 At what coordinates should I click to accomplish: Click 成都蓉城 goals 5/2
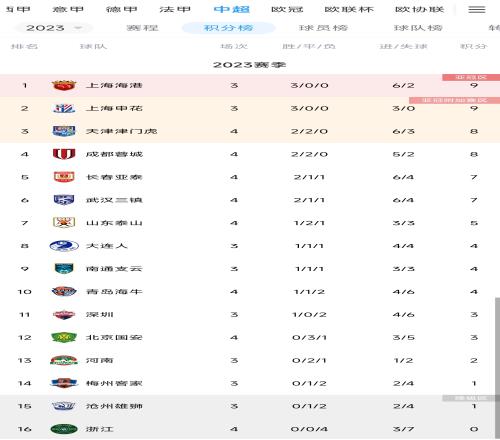(x=403, y=154)
